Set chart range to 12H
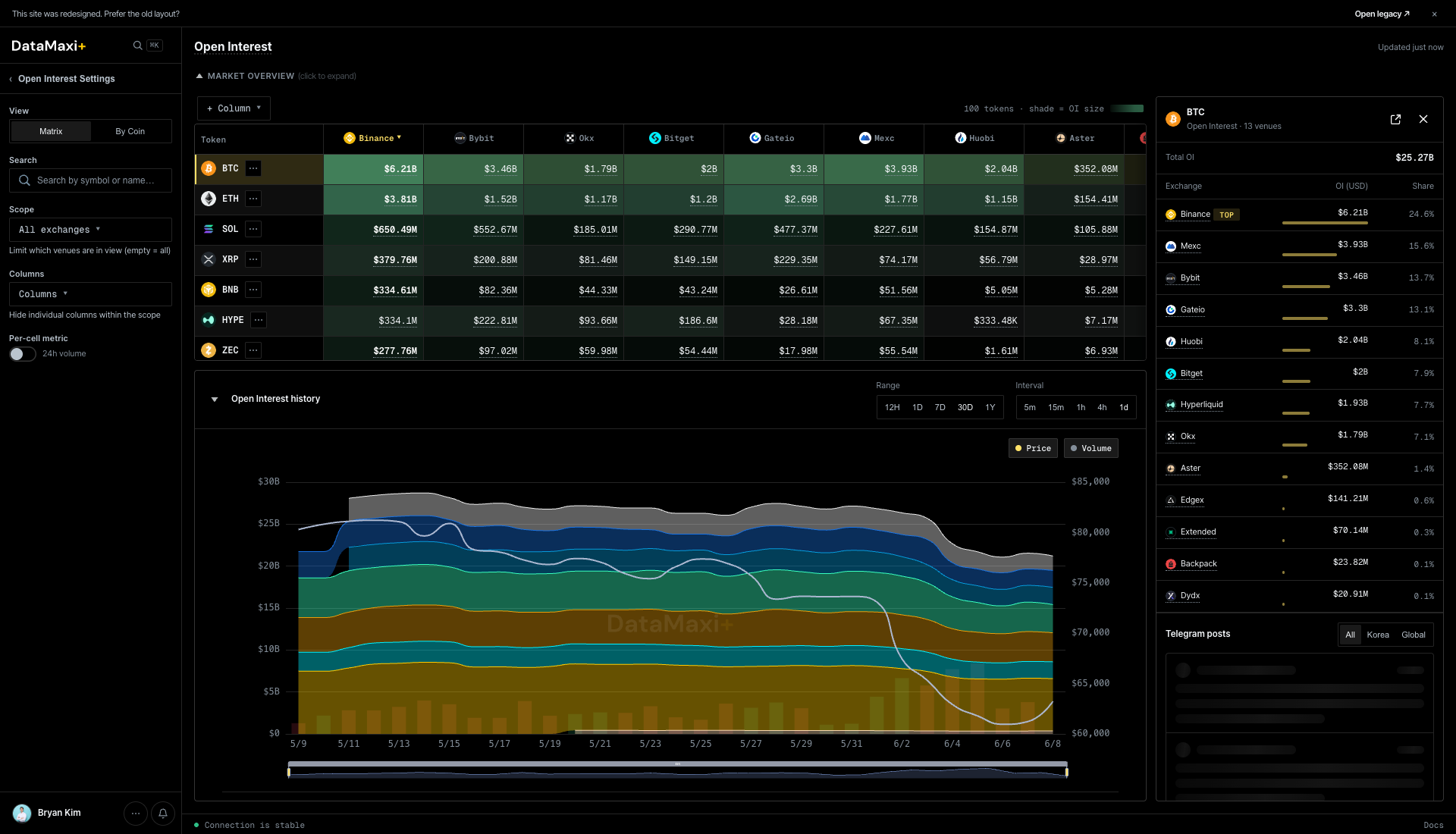Screen dimensions: 1456x834 [x=893, y=407]
